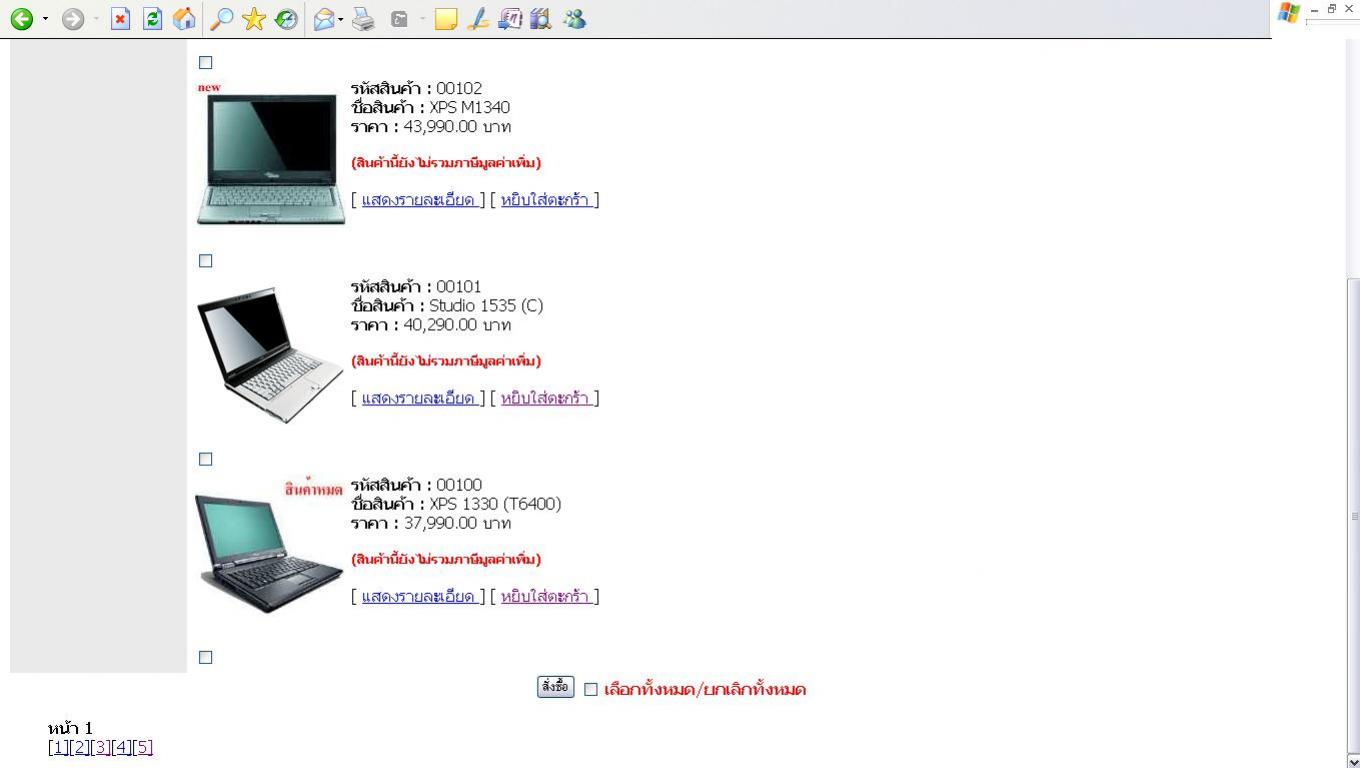
Task: Expand the dropdown arrow beside the Edit icon
Action: tap(422, 20)
